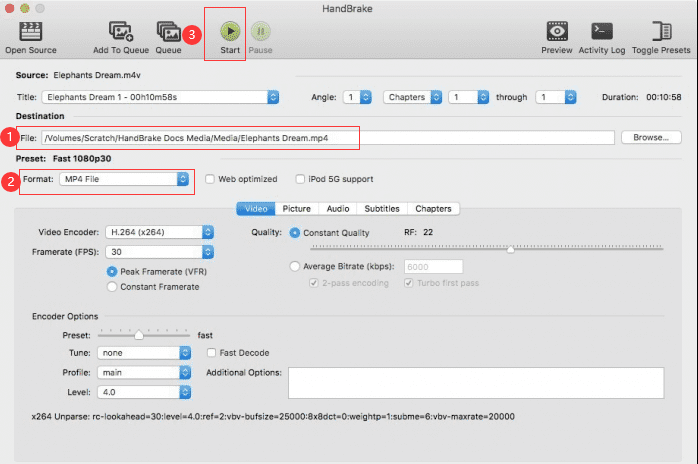
Task: Enable iPod 5G support checkbox
Action: 300,179
